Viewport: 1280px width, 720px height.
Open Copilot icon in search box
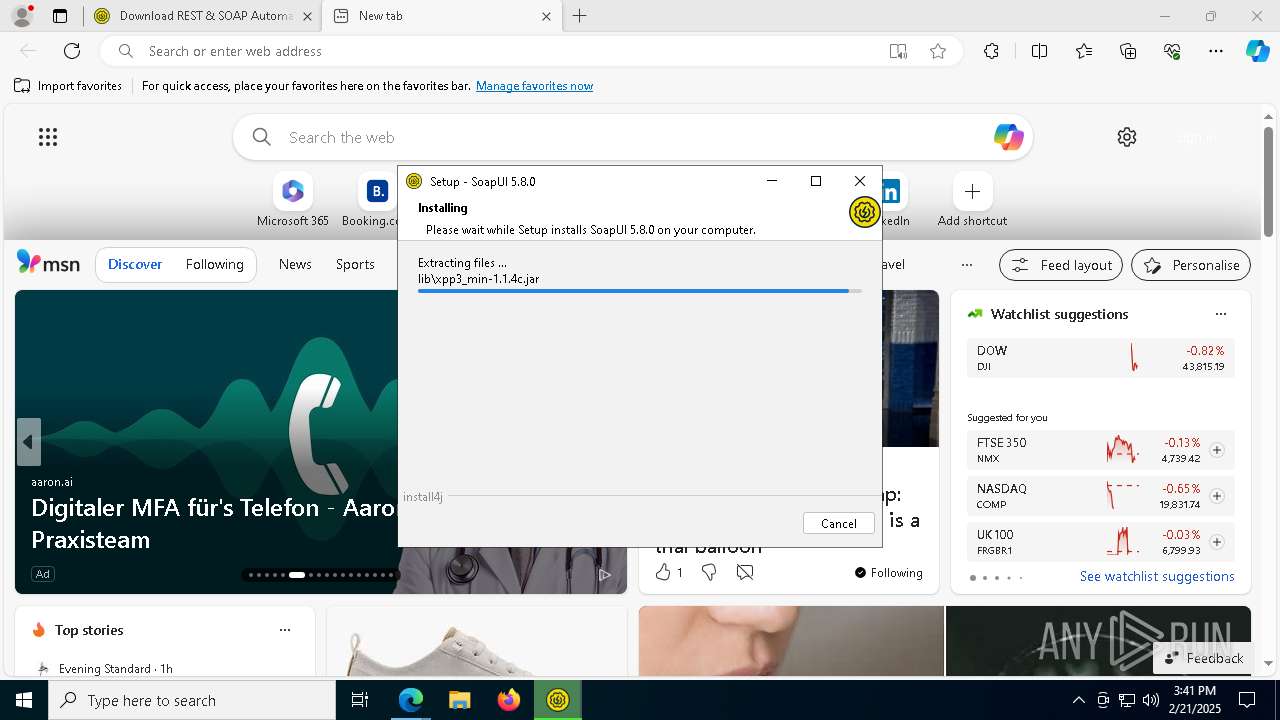pos(1008,137)
